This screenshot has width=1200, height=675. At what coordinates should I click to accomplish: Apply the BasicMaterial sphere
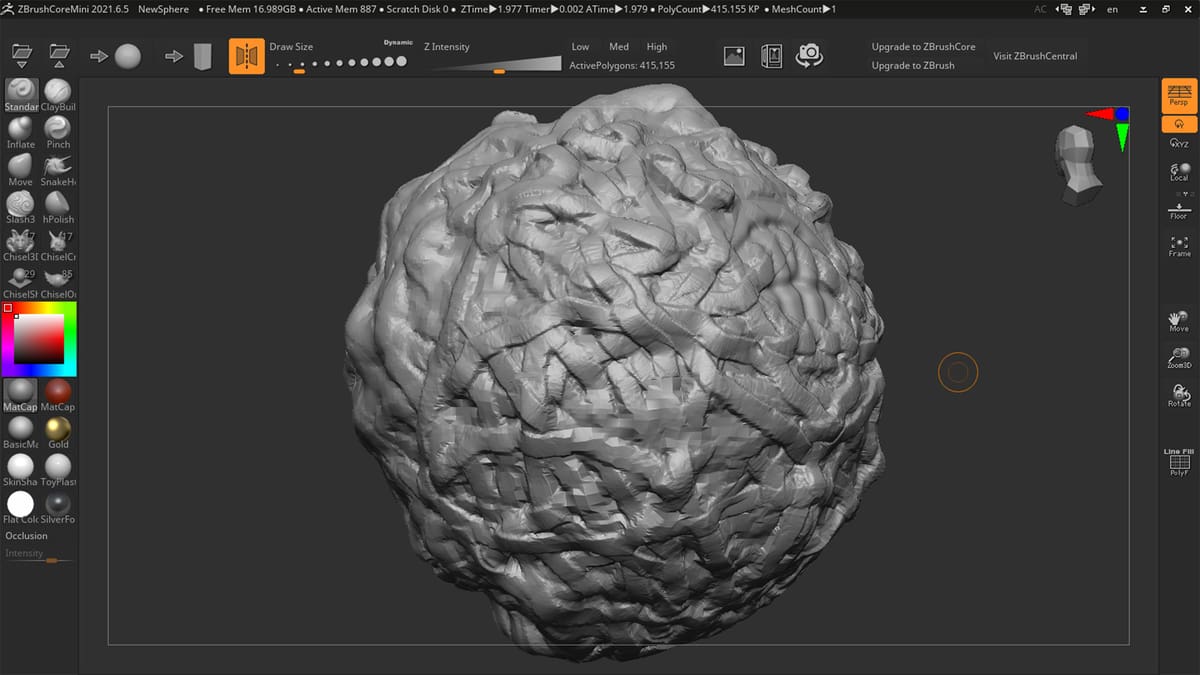21,432
